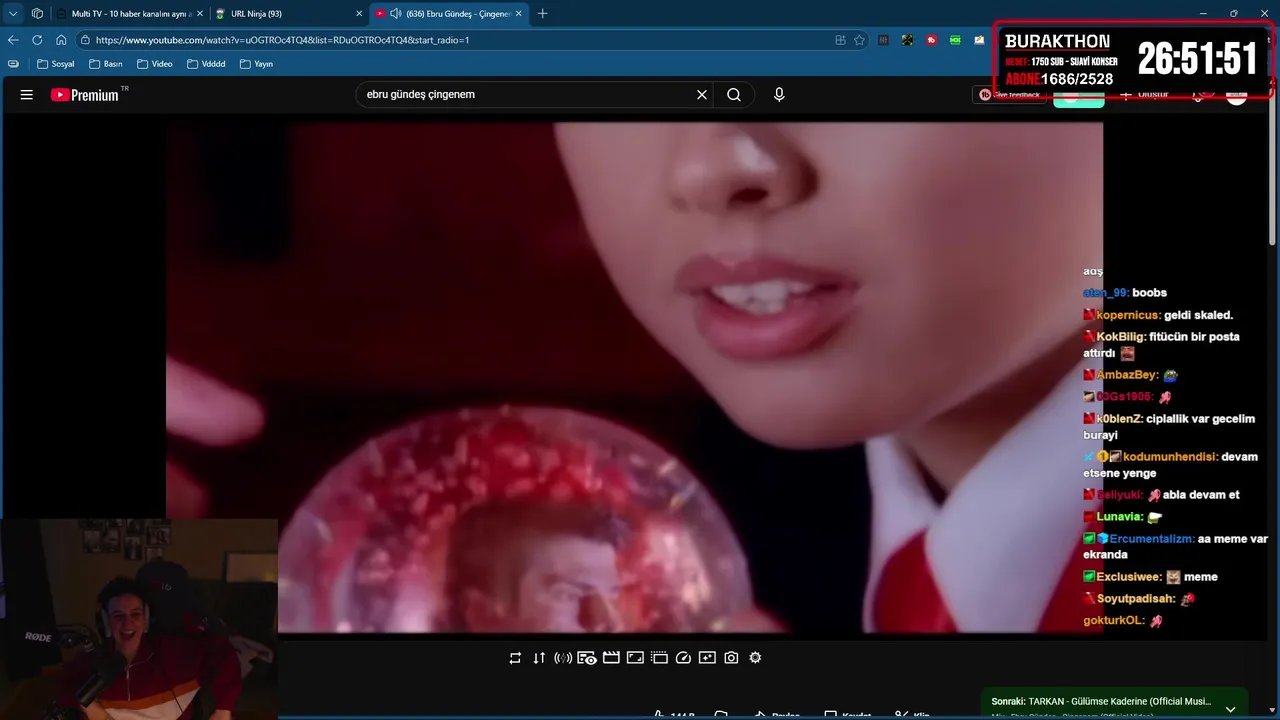Open the green extension icon
Viewport: 1280px width, 720px height.
coord(956,40)
